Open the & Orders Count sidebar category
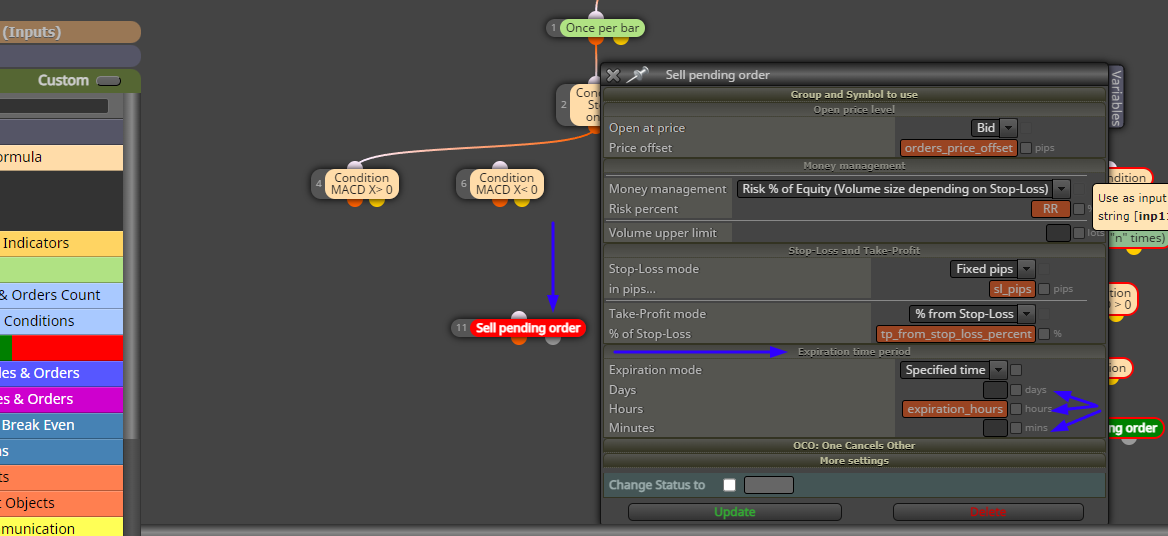The image size is (1168, 536). [x=61, y=295]
